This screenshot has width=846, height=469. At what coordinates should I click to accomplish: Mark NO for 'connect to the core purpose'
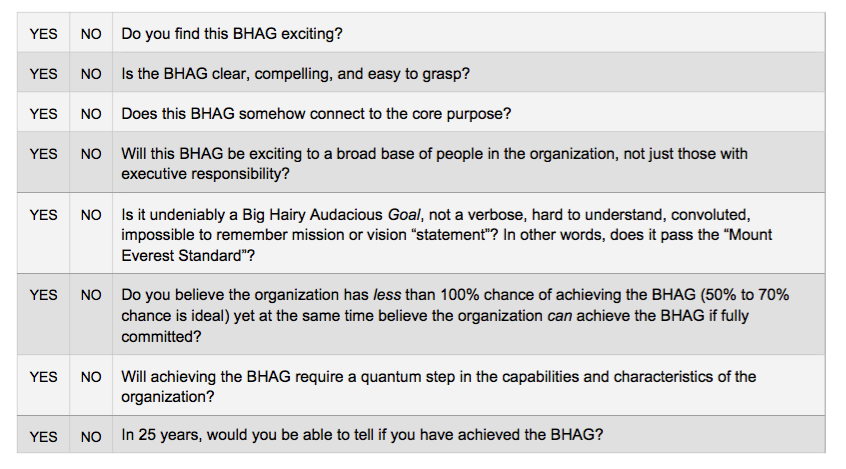pyautogui.click(x=91, y=114)
